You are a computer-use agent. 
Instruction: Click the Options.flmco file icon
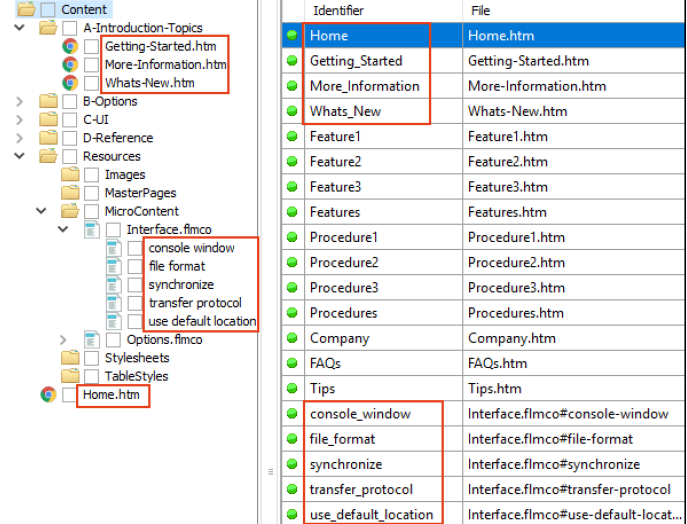92,340
